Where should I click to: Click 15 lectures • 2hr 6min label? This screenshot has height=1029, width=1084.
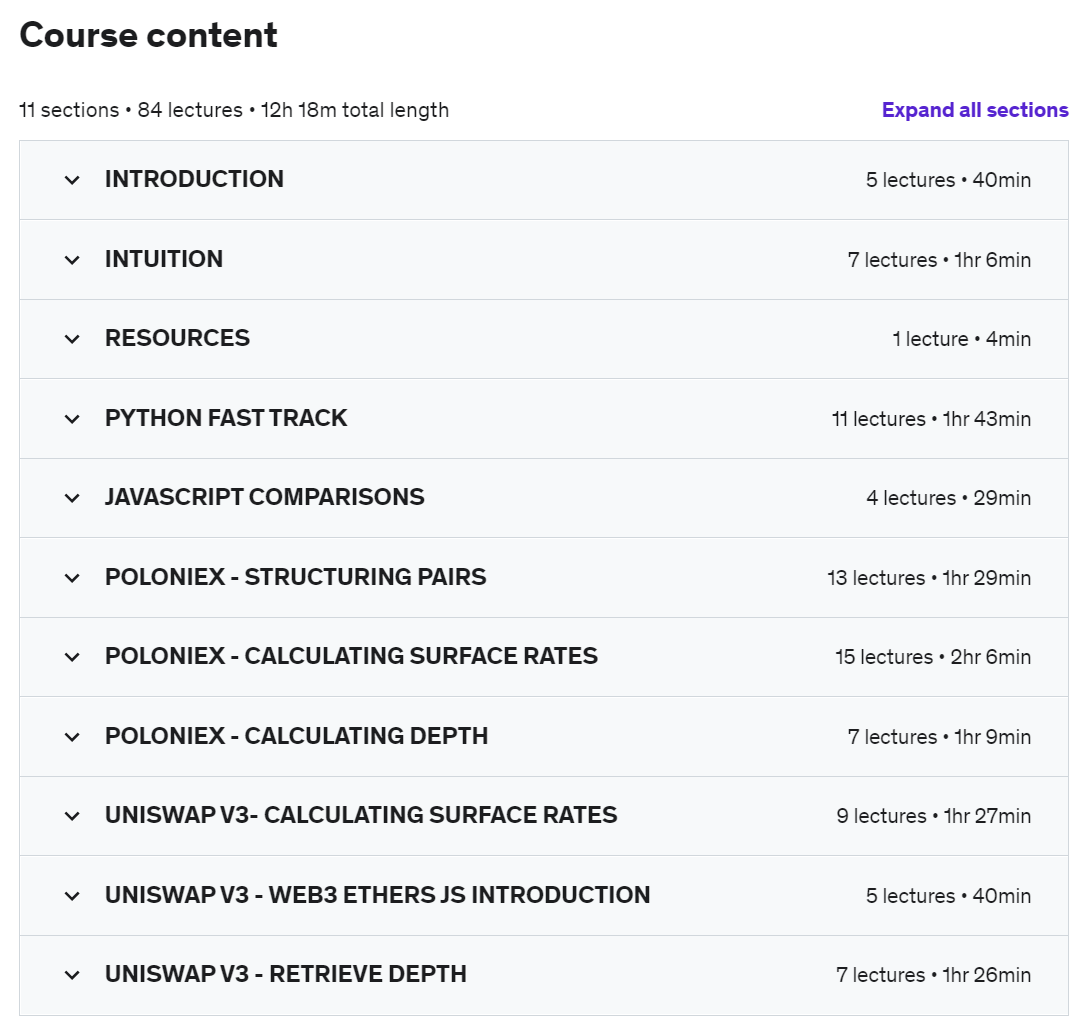point(933,657)
